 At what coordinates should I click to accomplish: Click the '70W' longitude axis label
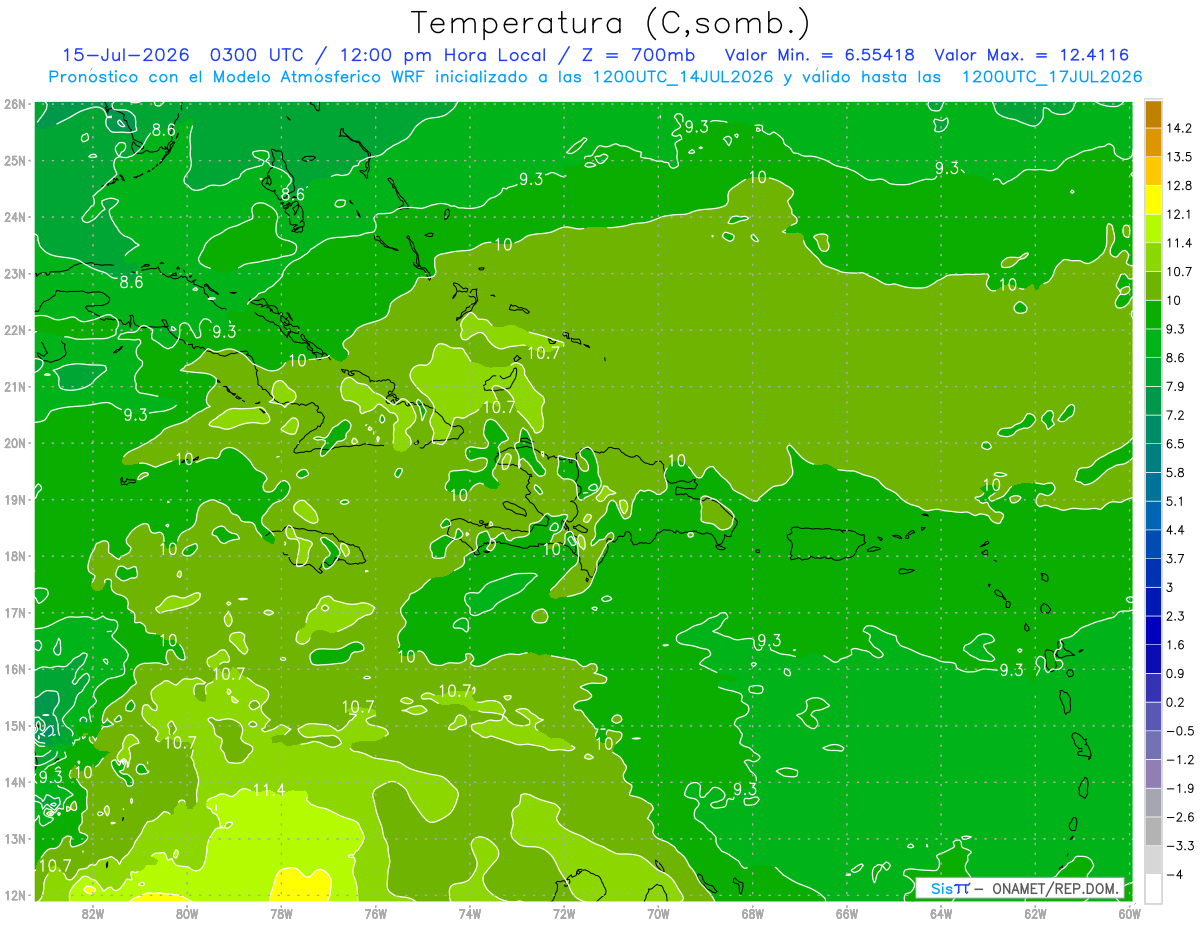click(x=658, y=912)
